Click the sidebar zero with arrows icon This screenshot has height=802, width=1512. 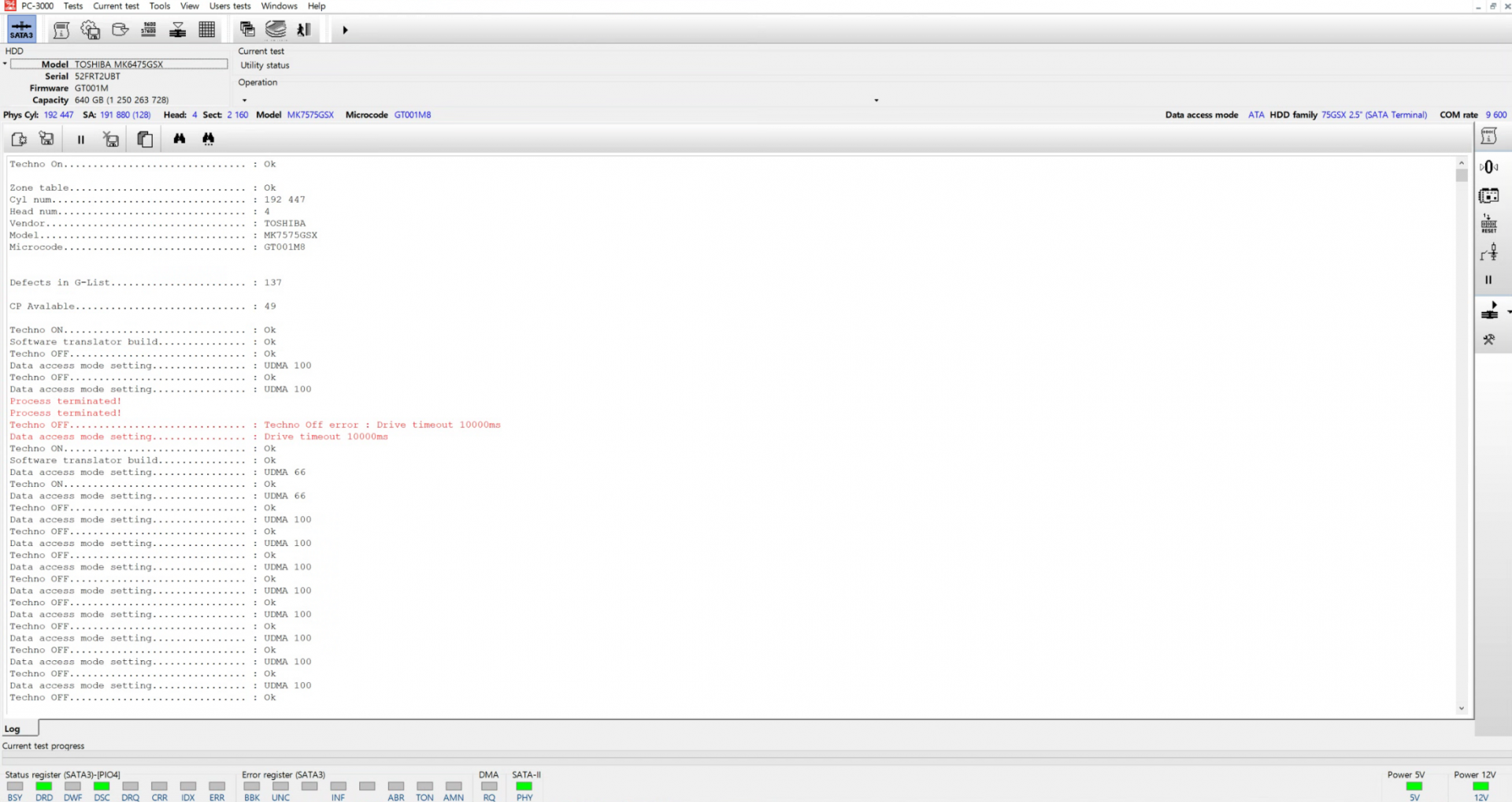(x=1488, y=167)
